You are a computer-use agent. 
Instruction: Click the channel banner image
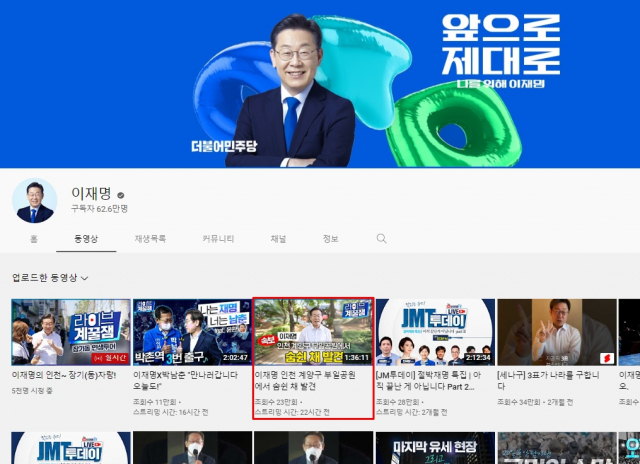point(320,84)
